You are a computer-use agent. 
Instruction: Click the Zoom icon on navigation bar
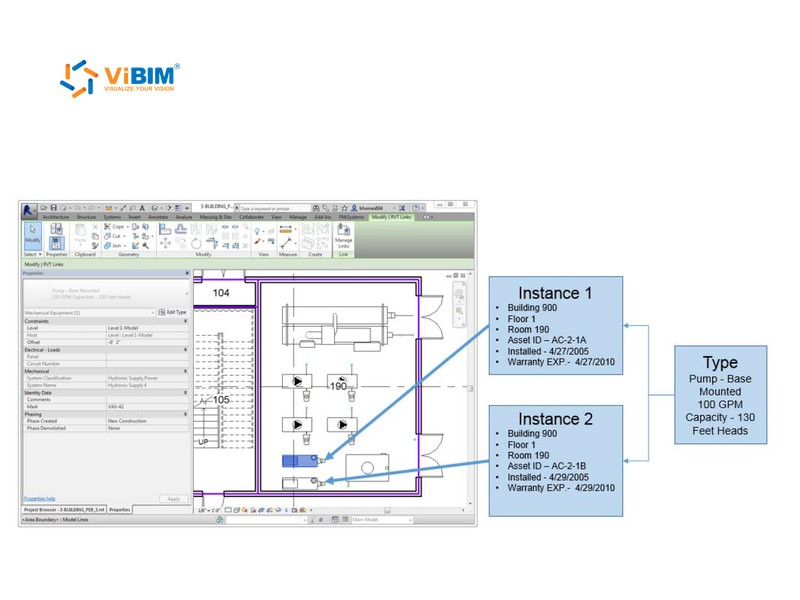pos(459,311)
